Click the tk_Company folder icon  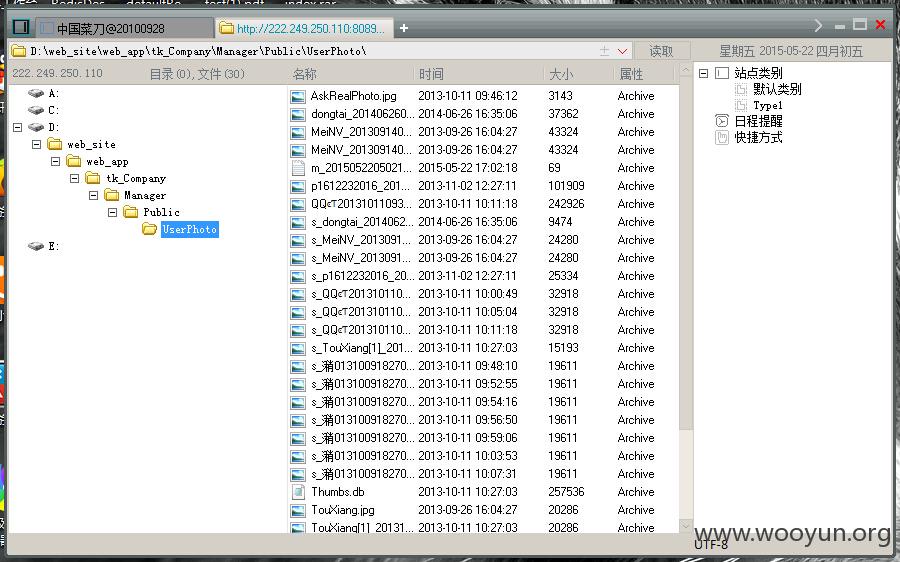pyautogui.click(x=92, y=178)
